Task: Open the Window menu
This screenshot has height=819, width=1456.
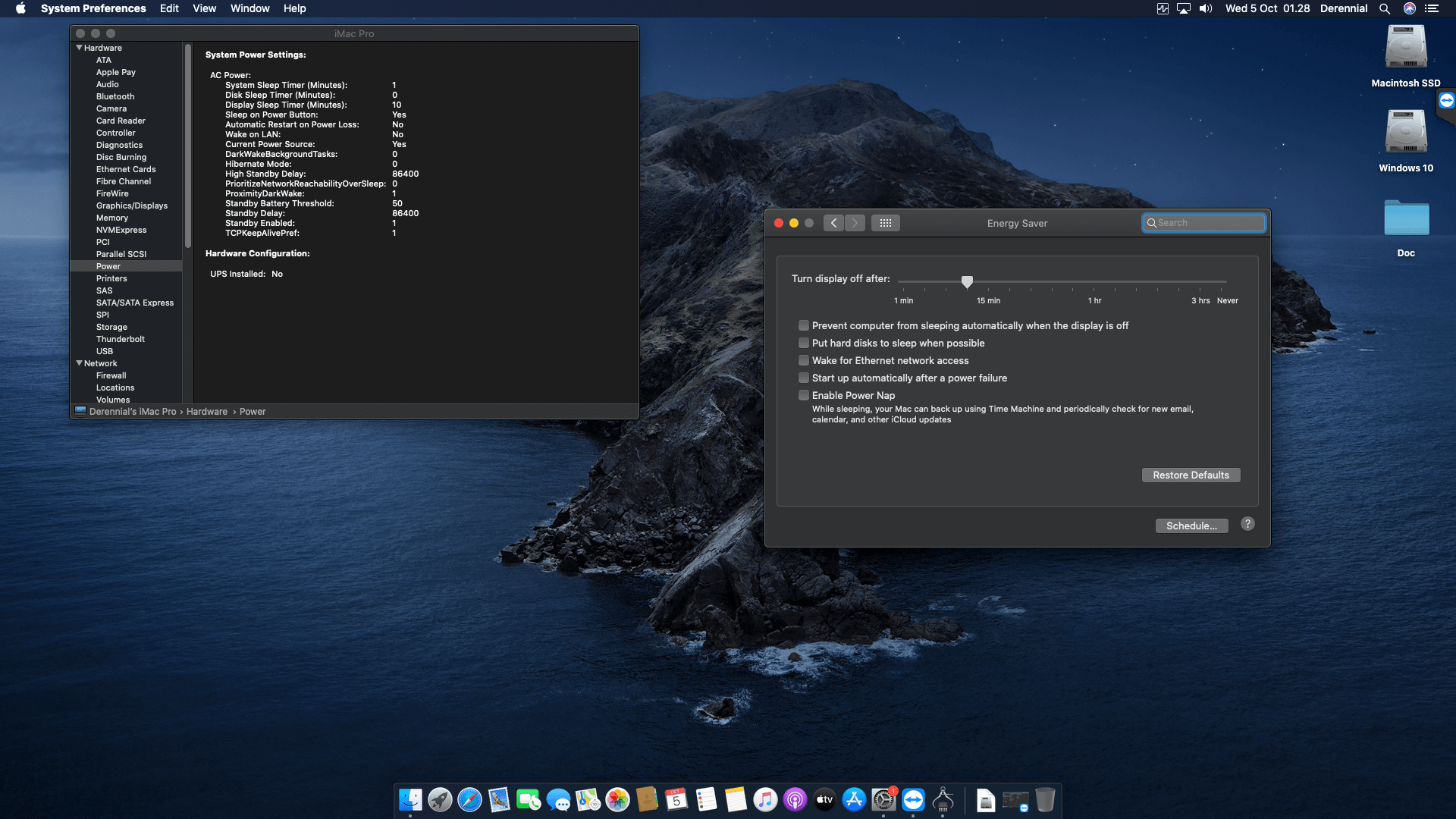Action: (x=249, y=8)
